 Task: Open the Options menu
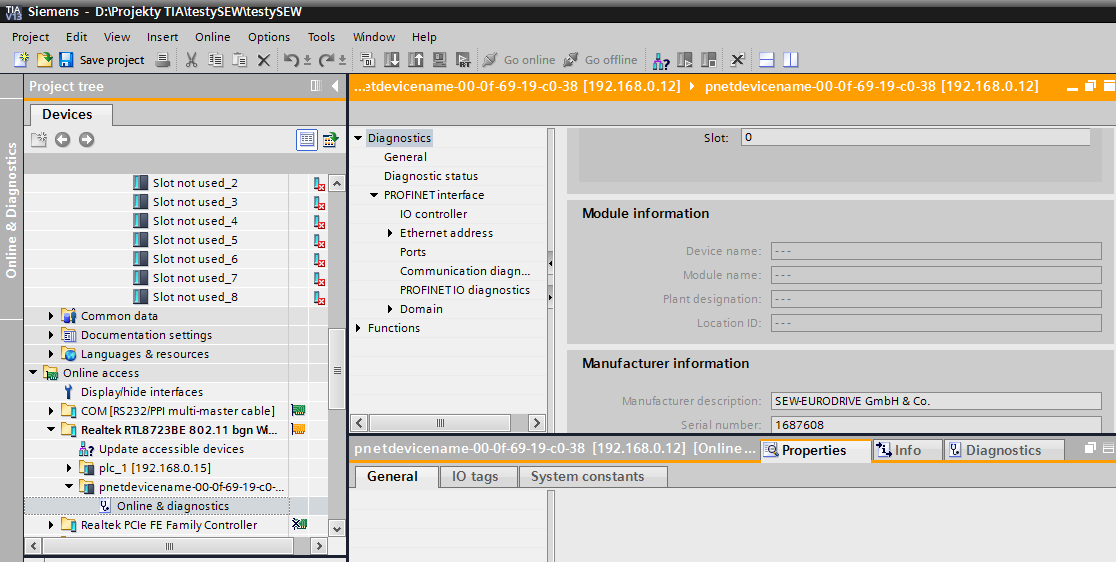point(269,37)
